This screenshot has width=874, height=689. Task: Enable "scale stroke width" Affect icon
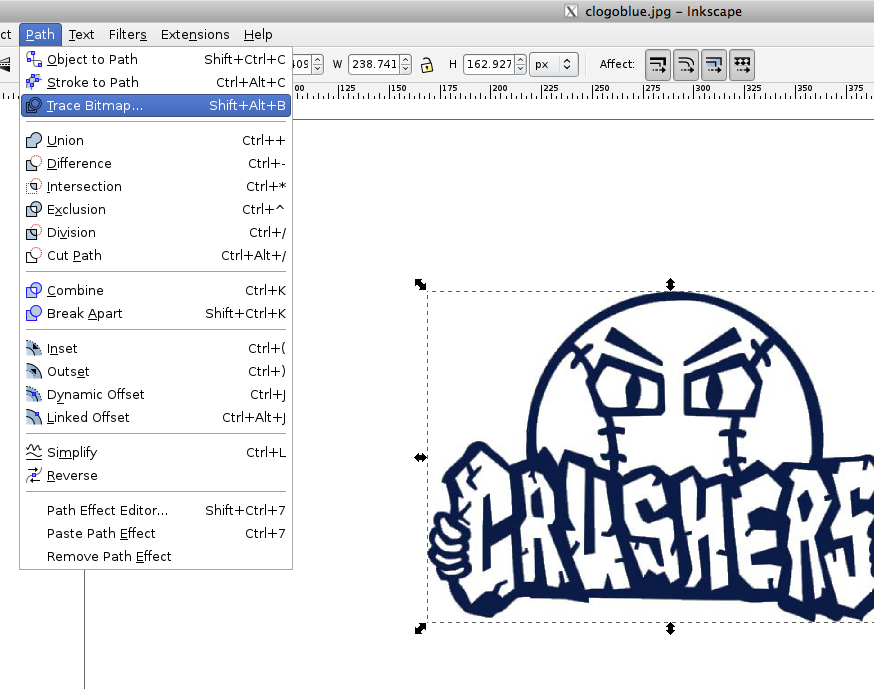coord(658,63)
